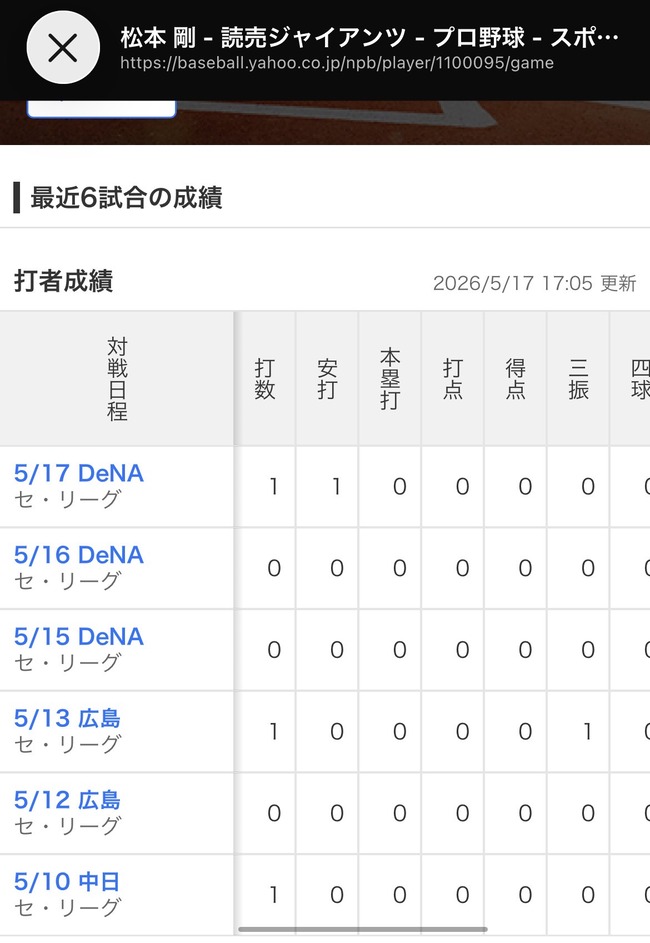Open the 5/12 広島 game link
This screenshot has width=650, height=943.
tap(67, 800)
